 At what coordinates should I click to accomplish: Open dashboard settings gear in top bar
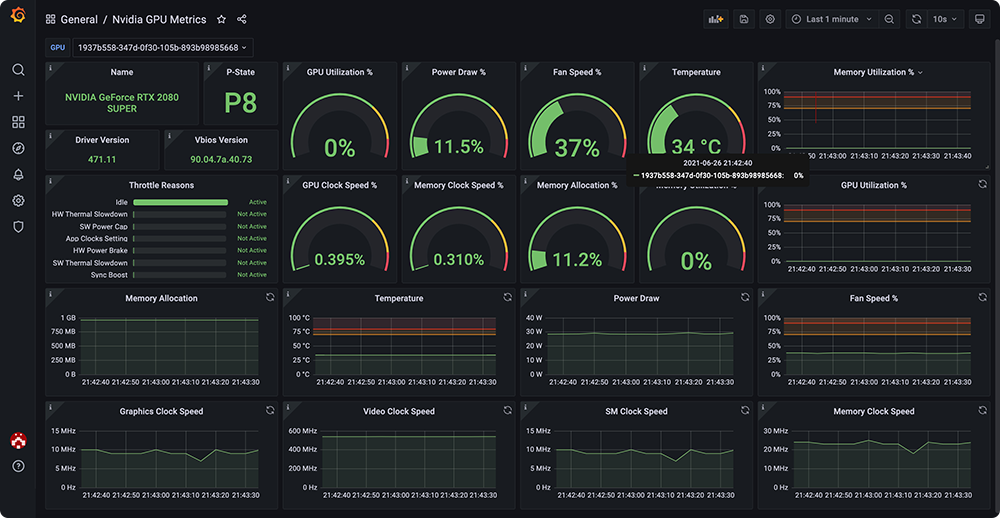click(770, 19)
